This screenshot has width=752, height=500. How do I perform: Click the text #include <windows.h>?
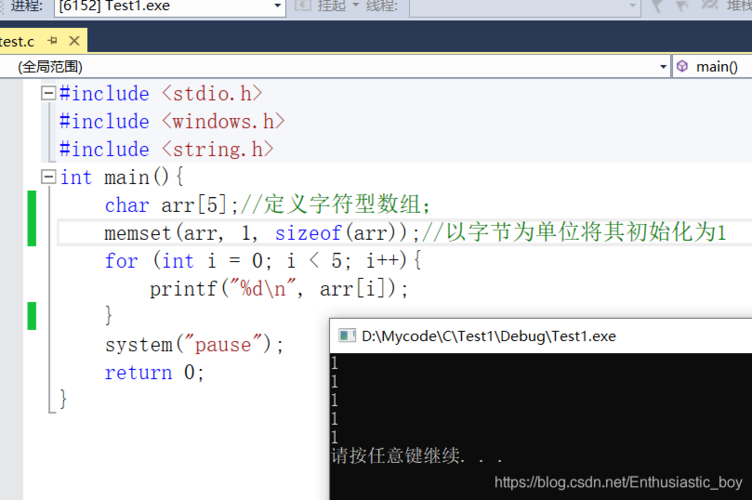point(172,121)
